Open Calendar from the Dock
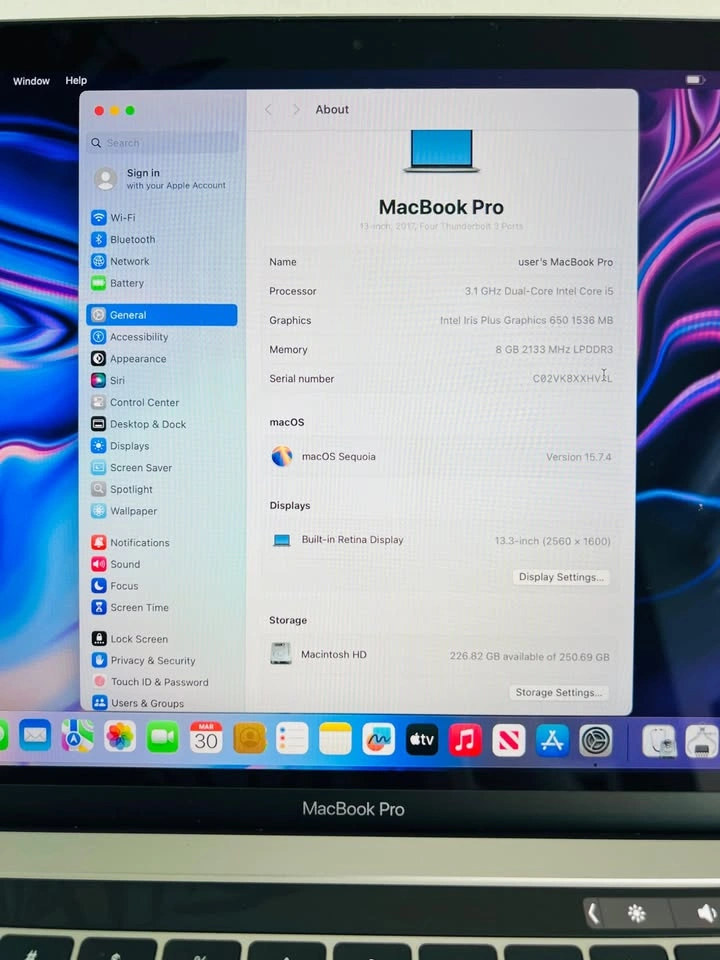720x960 pixels. (206, 738)
